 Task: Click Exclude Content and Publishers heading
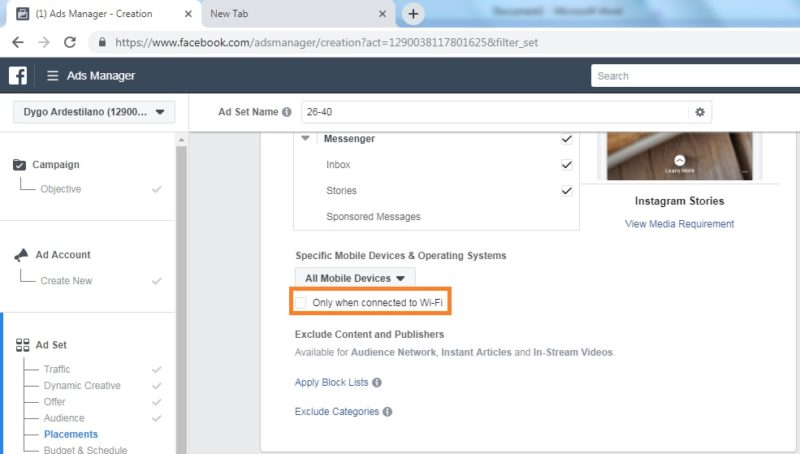[x=369, y=334]
